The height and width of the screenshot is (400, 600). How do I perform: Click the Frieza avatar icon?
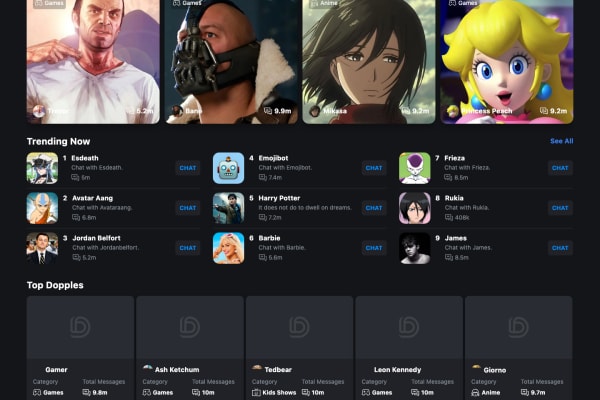(x=415, y=168)
